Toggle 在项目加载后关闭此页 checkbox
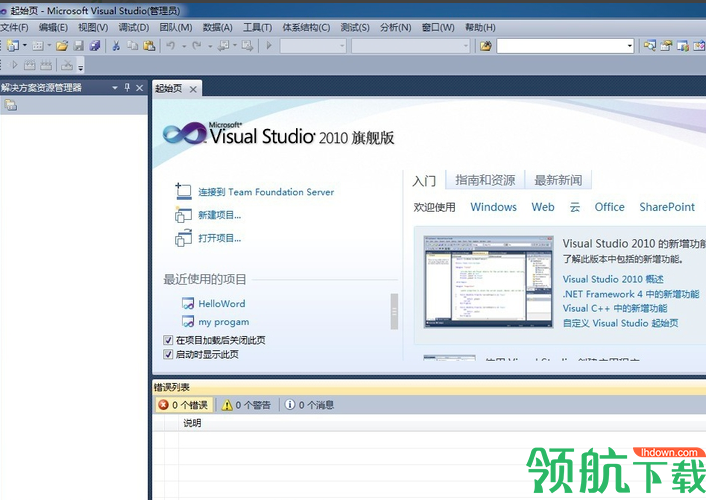The width and height of the screenshot is (706, 500). (x=168, y=340)
